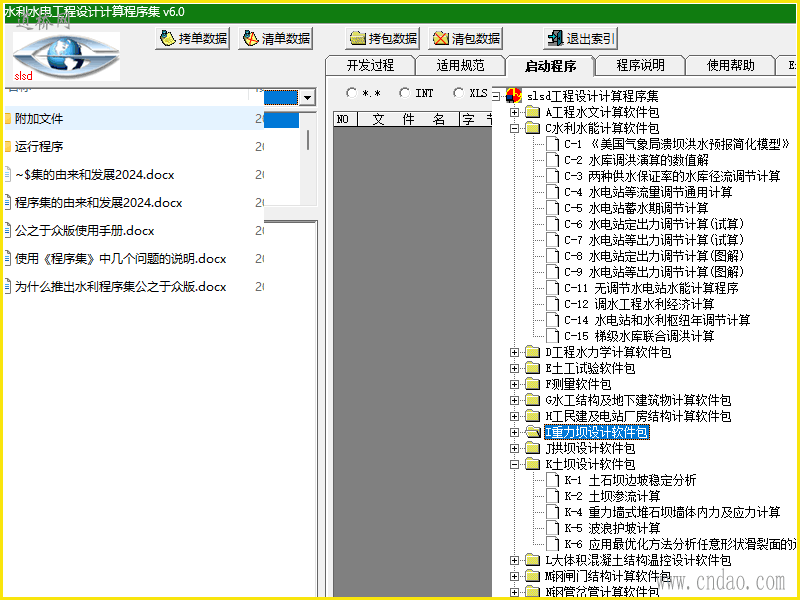Screen dimensions: 800x600
Task: Open the 程序说明 tab
Action: click(x=640, y=65)
